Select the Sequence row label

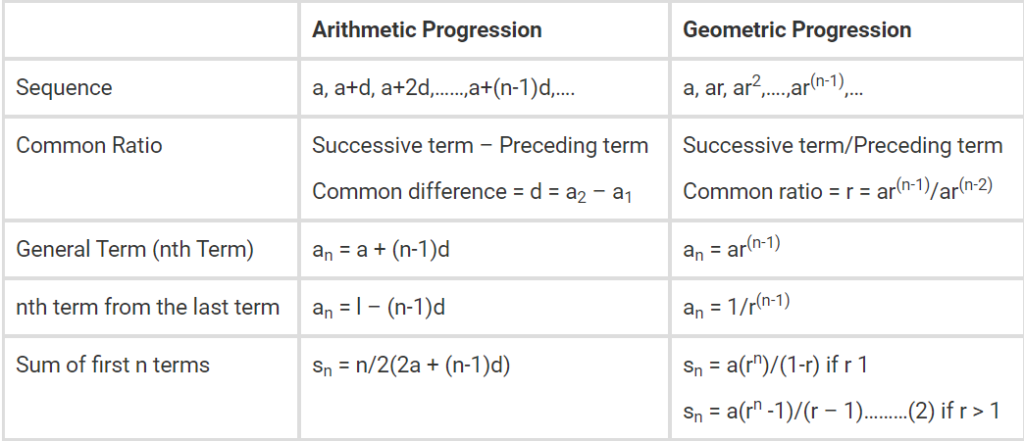pyautogui.click(x=64, y=88)
